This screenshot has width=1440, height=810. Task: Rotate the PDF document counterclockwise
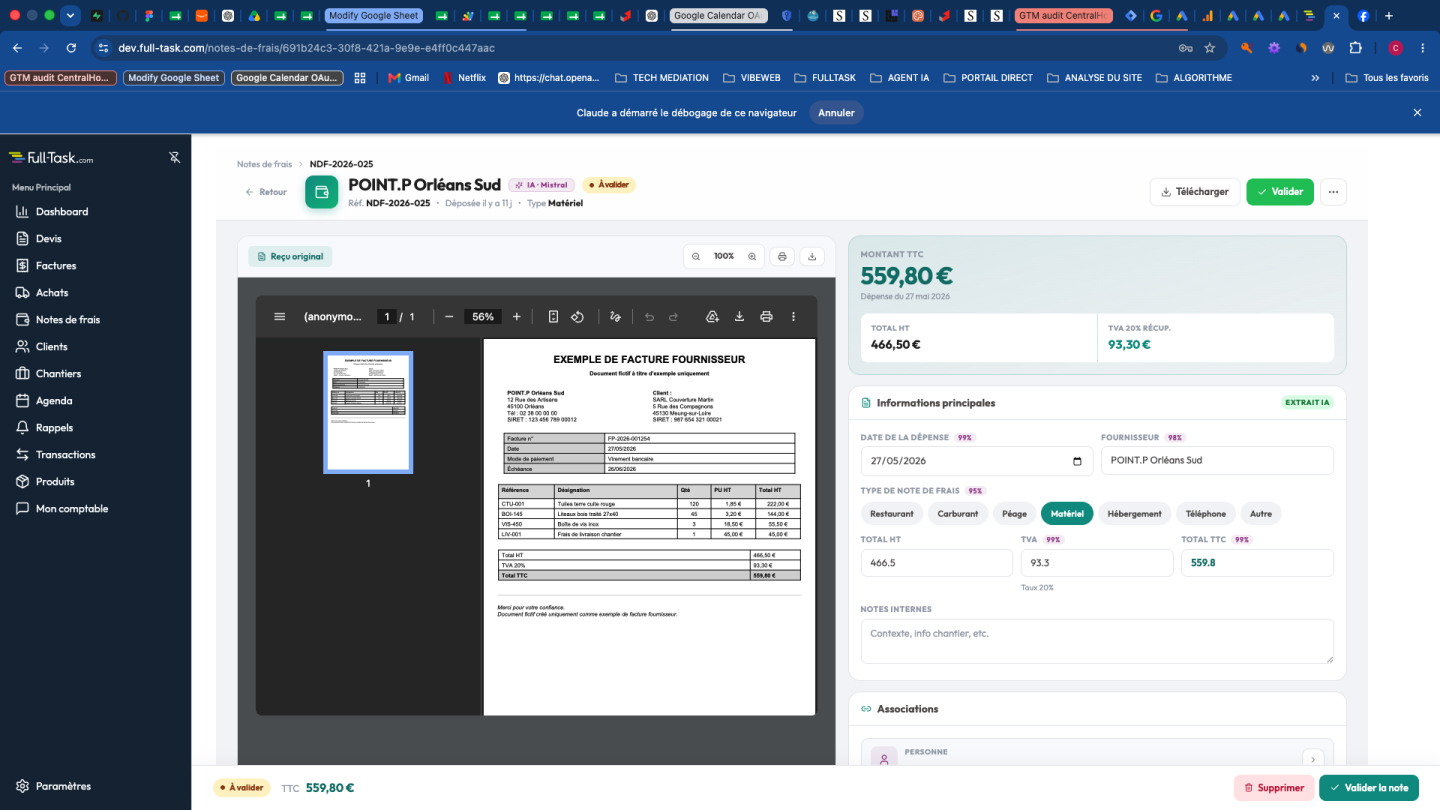click(x=577, y=316)
